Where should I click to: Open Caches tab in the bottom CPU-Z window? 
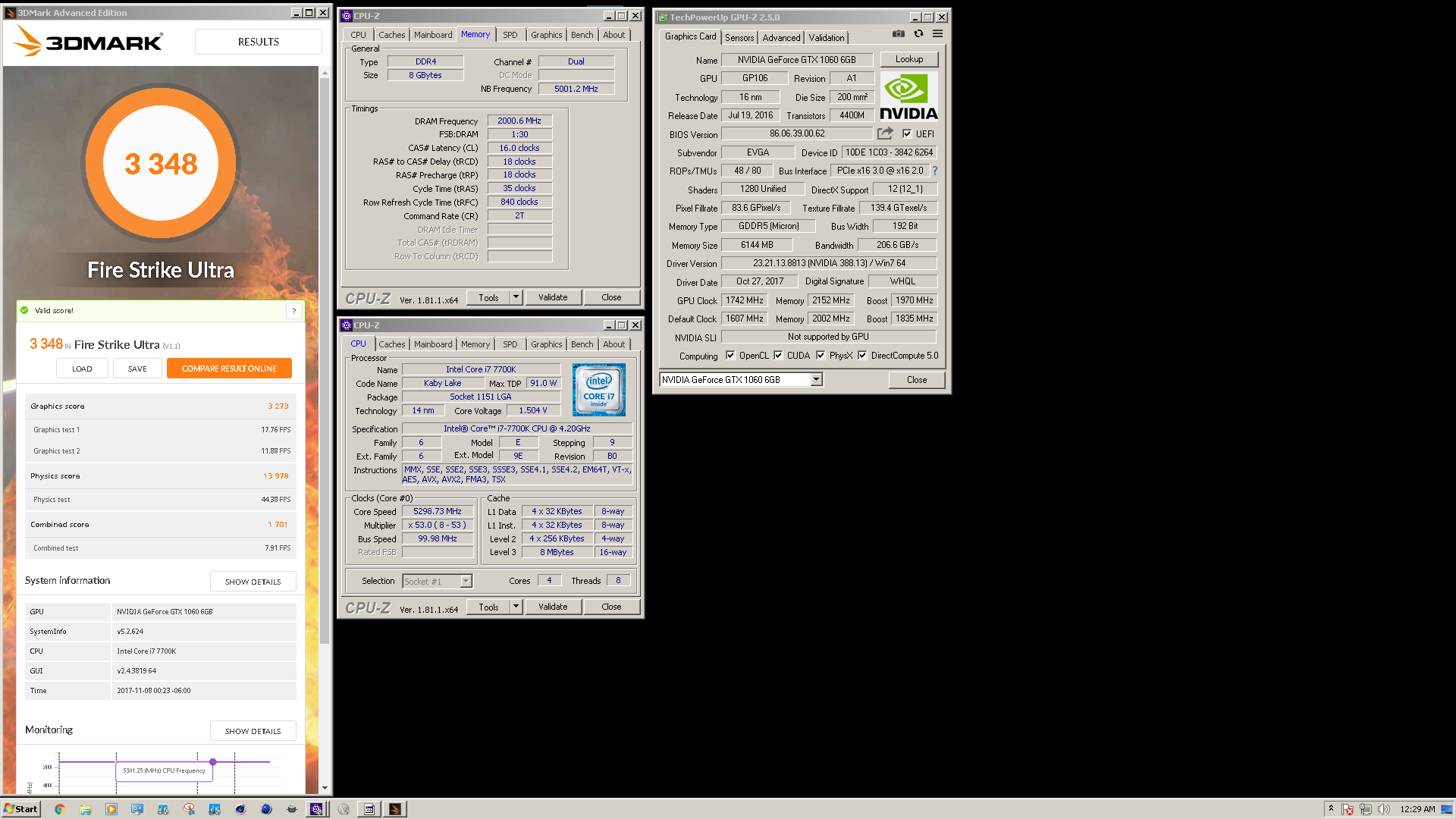pos(392,344)
